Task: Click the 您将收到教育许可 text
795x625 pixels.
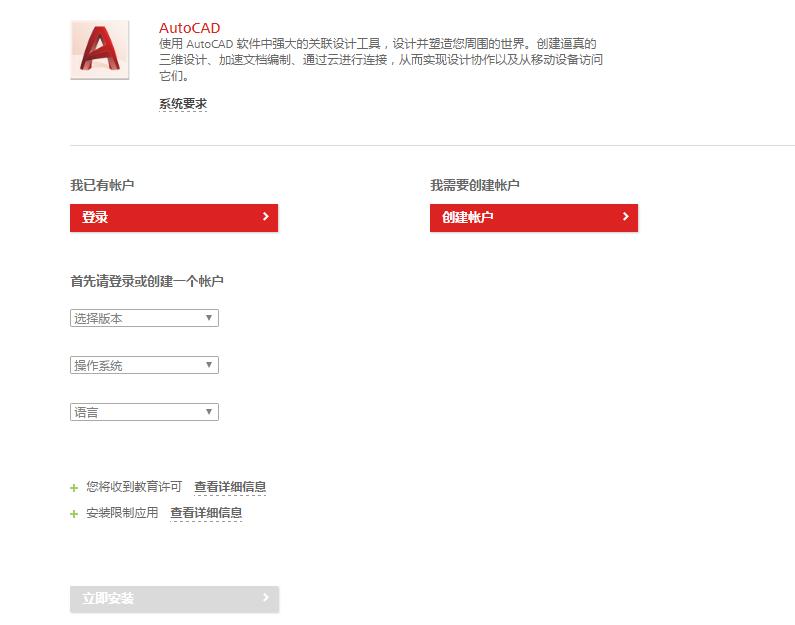Action: point(134,487)
